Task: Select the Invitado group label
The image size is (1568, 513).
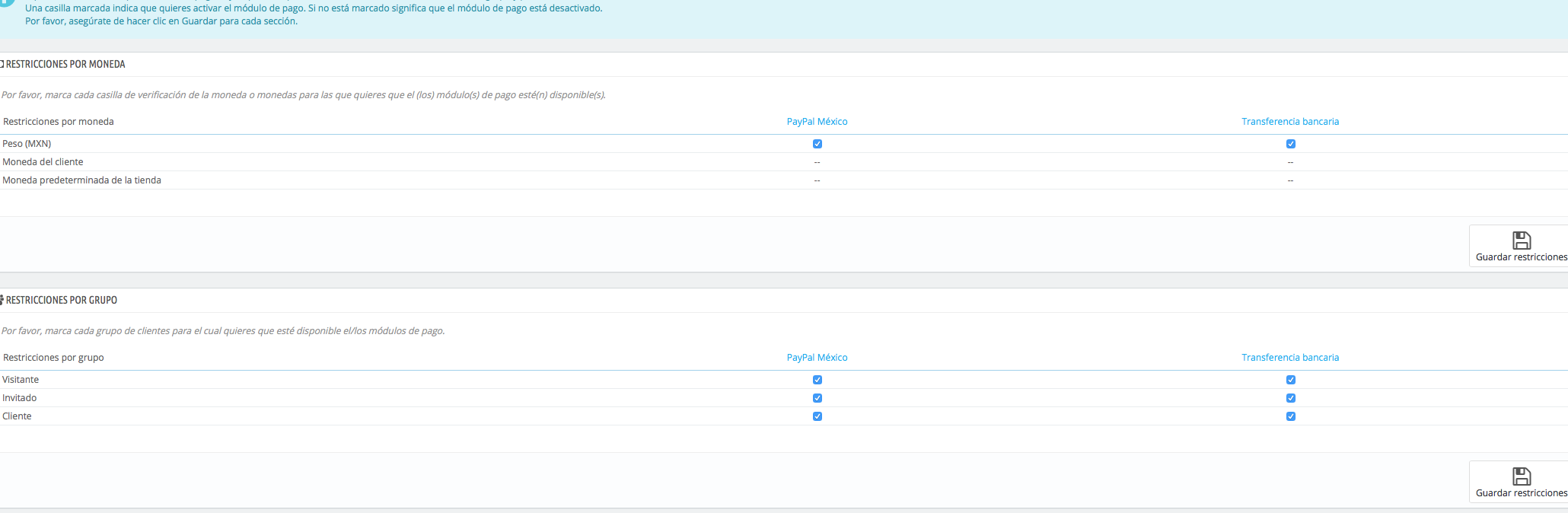Action: 19,398
